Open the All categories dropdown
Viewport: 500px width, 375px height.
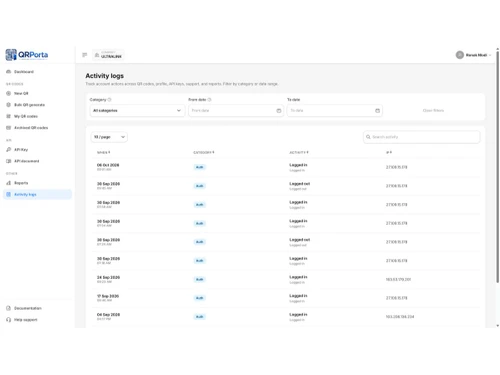pos(137,111)
